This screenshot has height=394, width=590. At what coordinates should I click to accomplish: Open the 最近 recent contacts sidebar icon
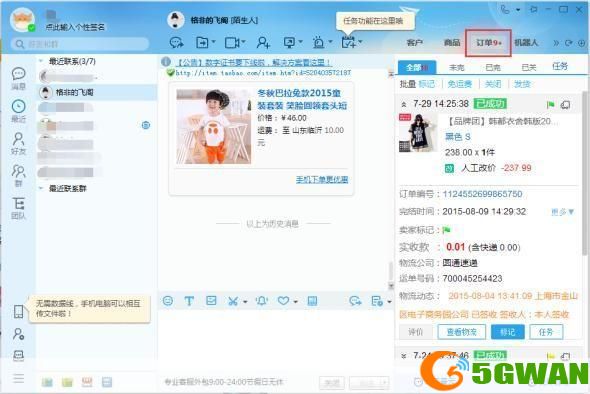pyautogui.click(x=18, y=111)
